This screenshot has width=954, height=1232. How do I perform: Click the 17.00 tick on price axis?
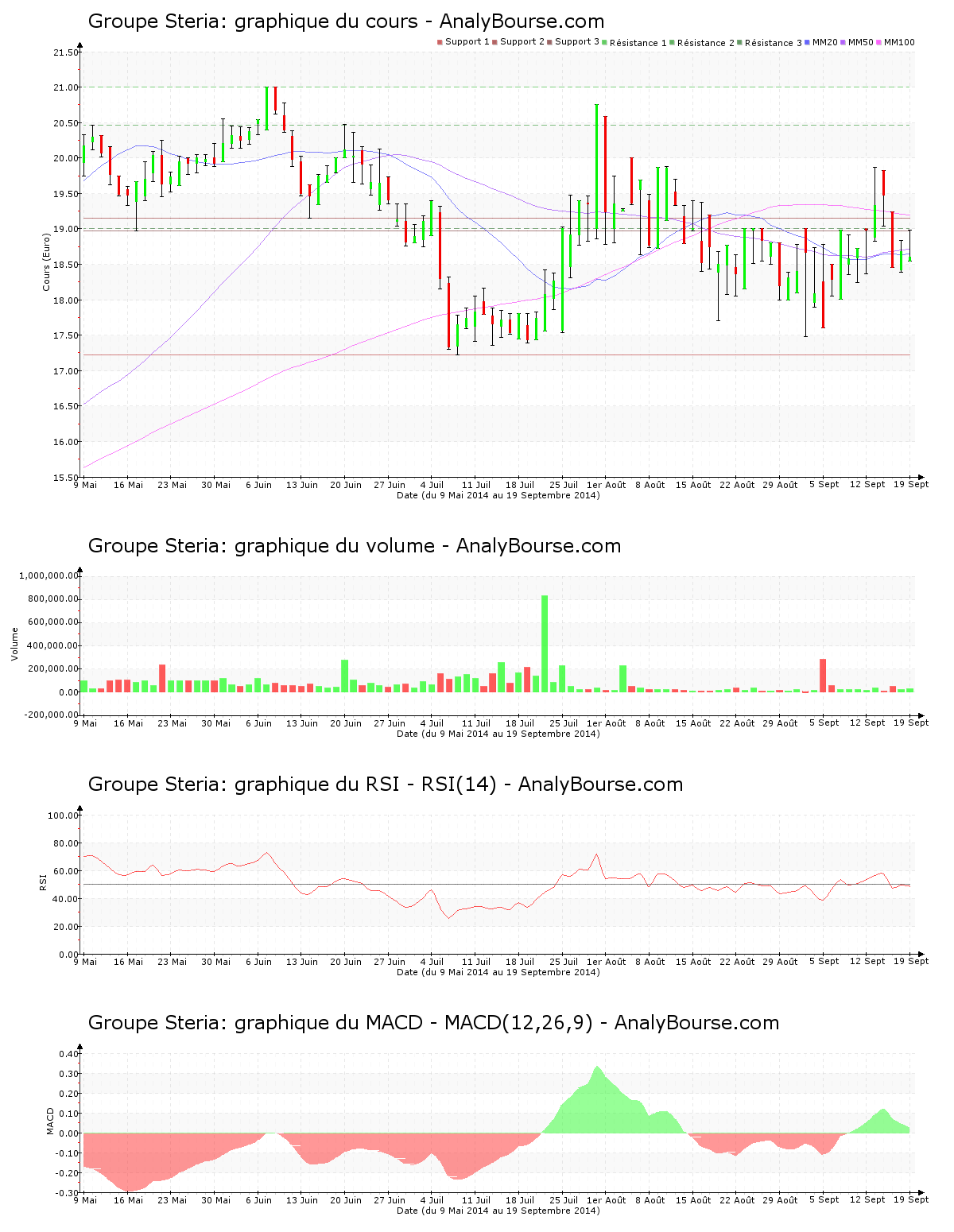click(65, 371)
